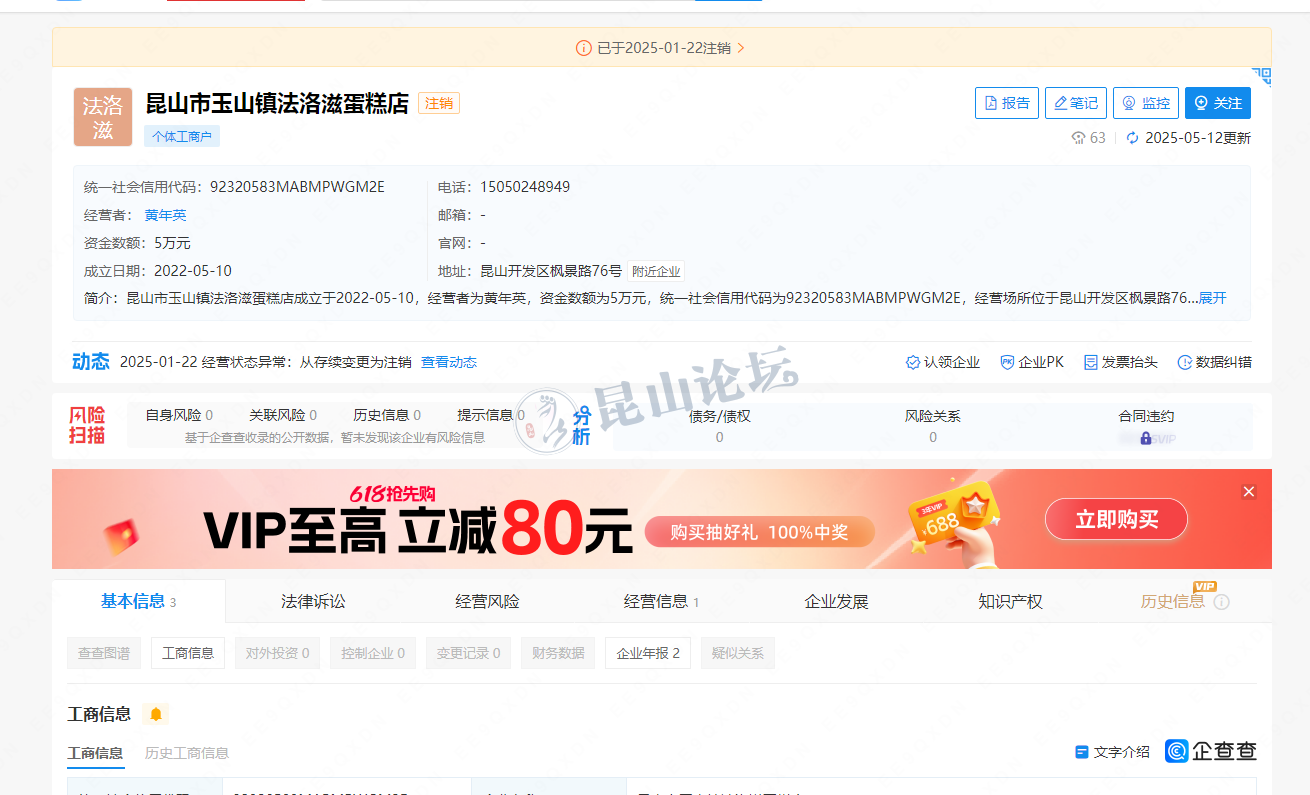This screenshot has width=1310, height=795.
Task: Follow the company with 关注 button
Action: pyautogui.click(x=1217, y=103)
